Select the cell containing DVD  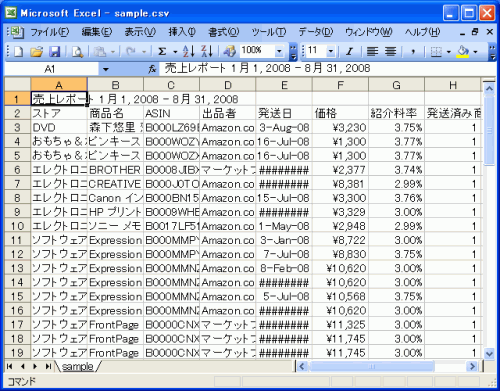[x=59, y=127]
